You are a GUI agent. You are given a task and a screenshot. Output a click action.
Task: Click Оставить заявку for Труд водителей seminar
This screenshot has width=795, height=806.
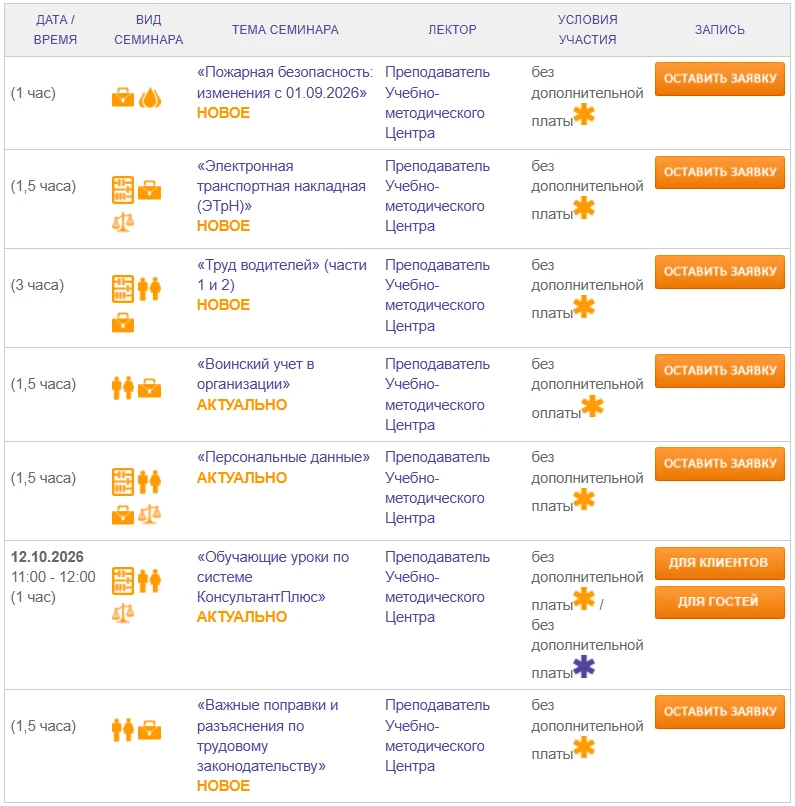pos(719,271)
